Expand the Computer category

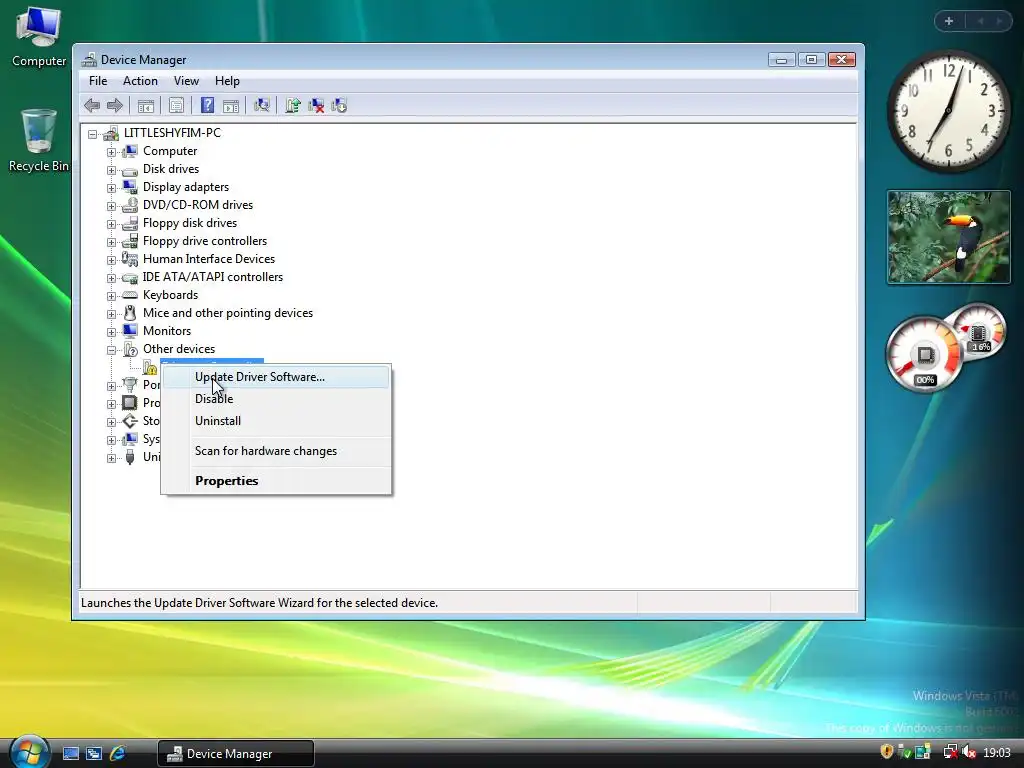111,152
